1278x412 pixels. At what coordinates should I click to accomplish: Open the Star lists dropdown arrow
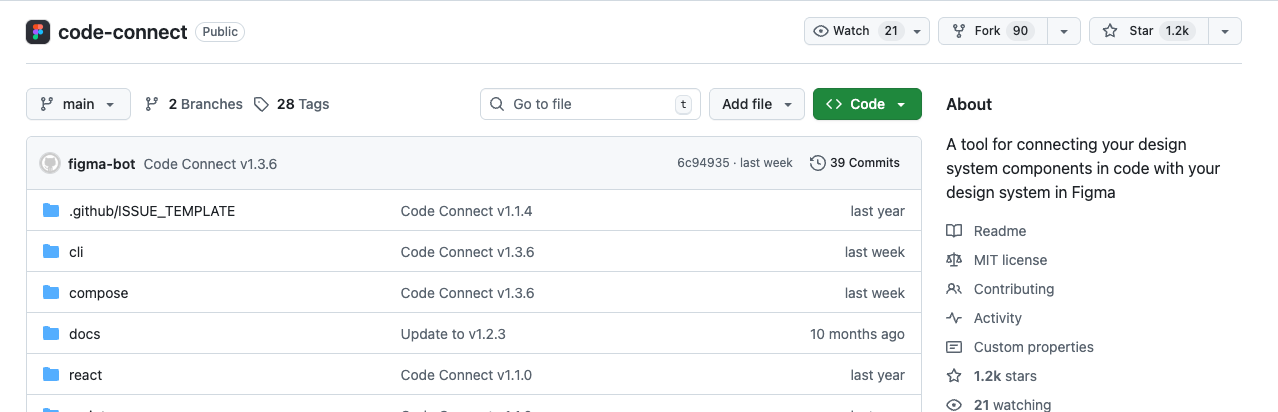(x=1224, y=31)
